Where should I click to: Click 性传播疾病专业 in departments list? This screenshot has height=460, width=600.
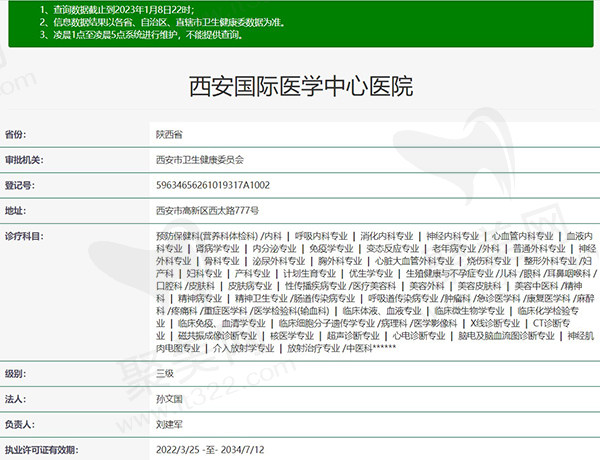316,286
